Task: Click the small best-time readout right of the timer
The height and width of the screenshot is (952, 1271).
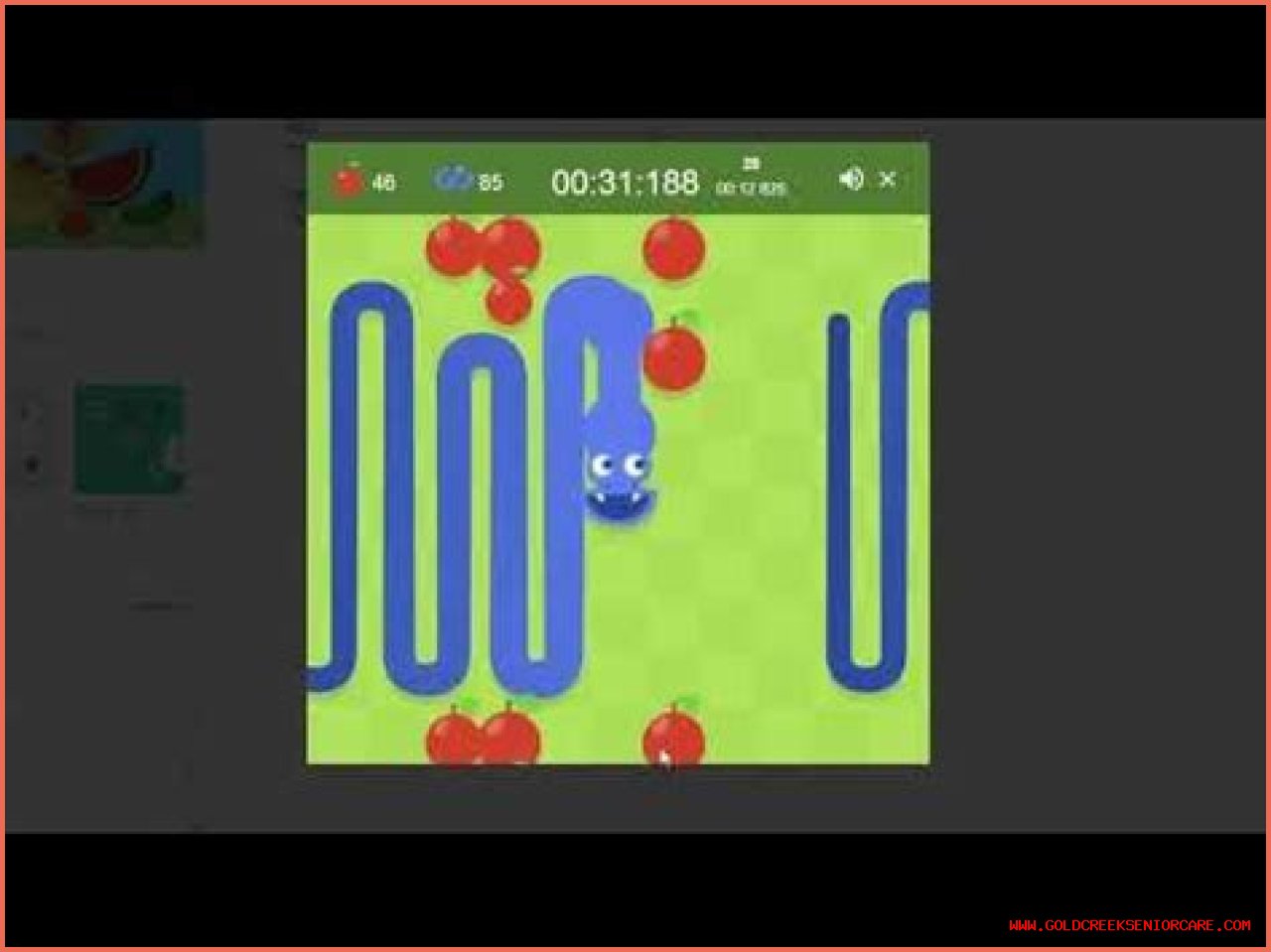Action: [751, 179]
